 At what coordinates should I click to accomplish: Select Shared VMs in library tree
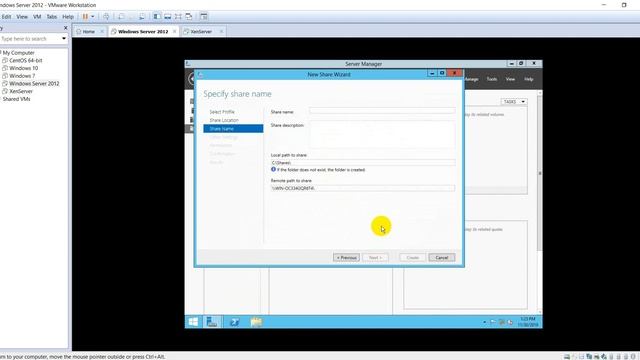point(16,99)
